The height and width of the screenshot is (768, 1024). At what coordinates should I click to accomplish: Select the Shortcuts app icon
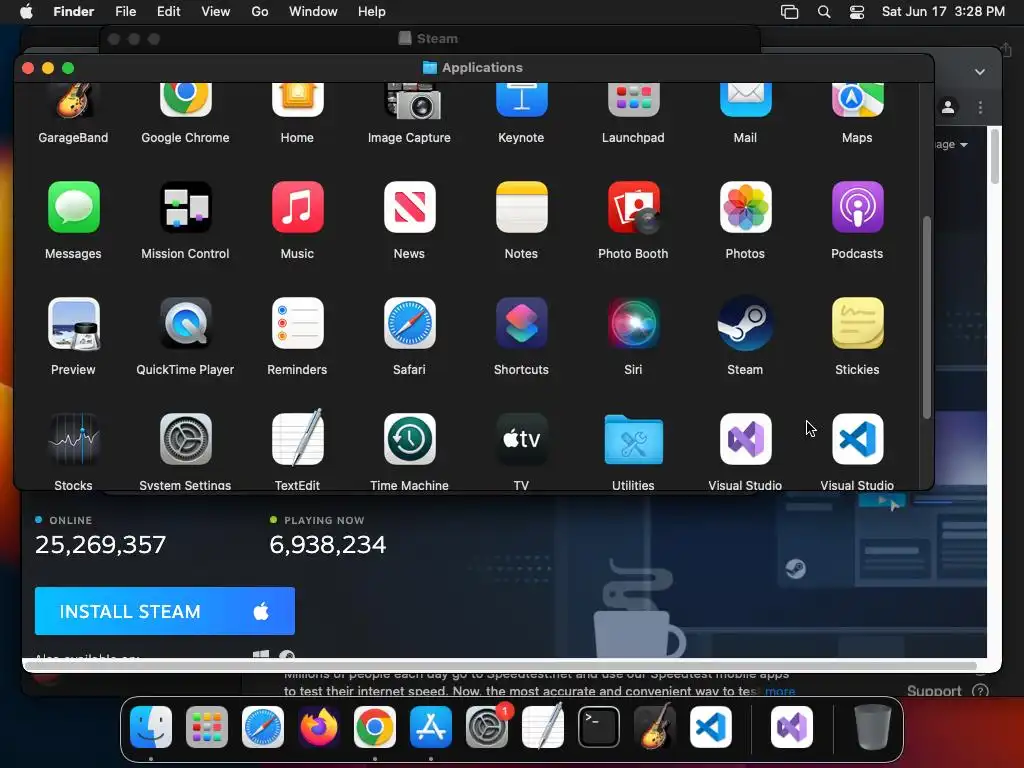pos(521,323)
